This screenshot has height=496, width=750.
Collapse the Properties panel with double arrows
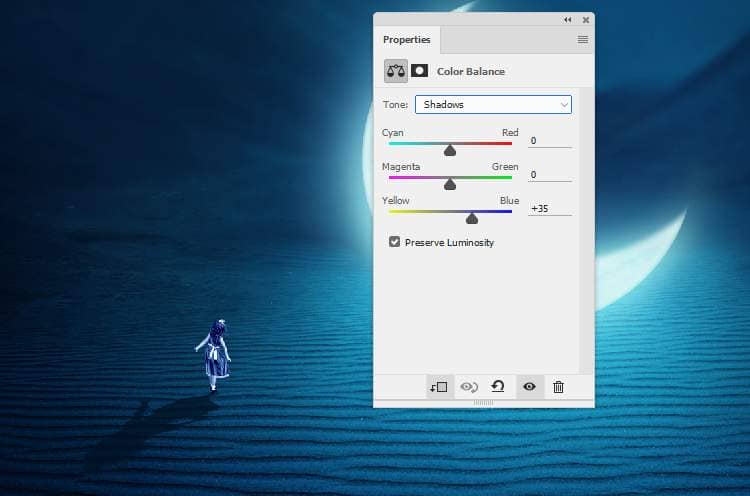tap(567, 20)
